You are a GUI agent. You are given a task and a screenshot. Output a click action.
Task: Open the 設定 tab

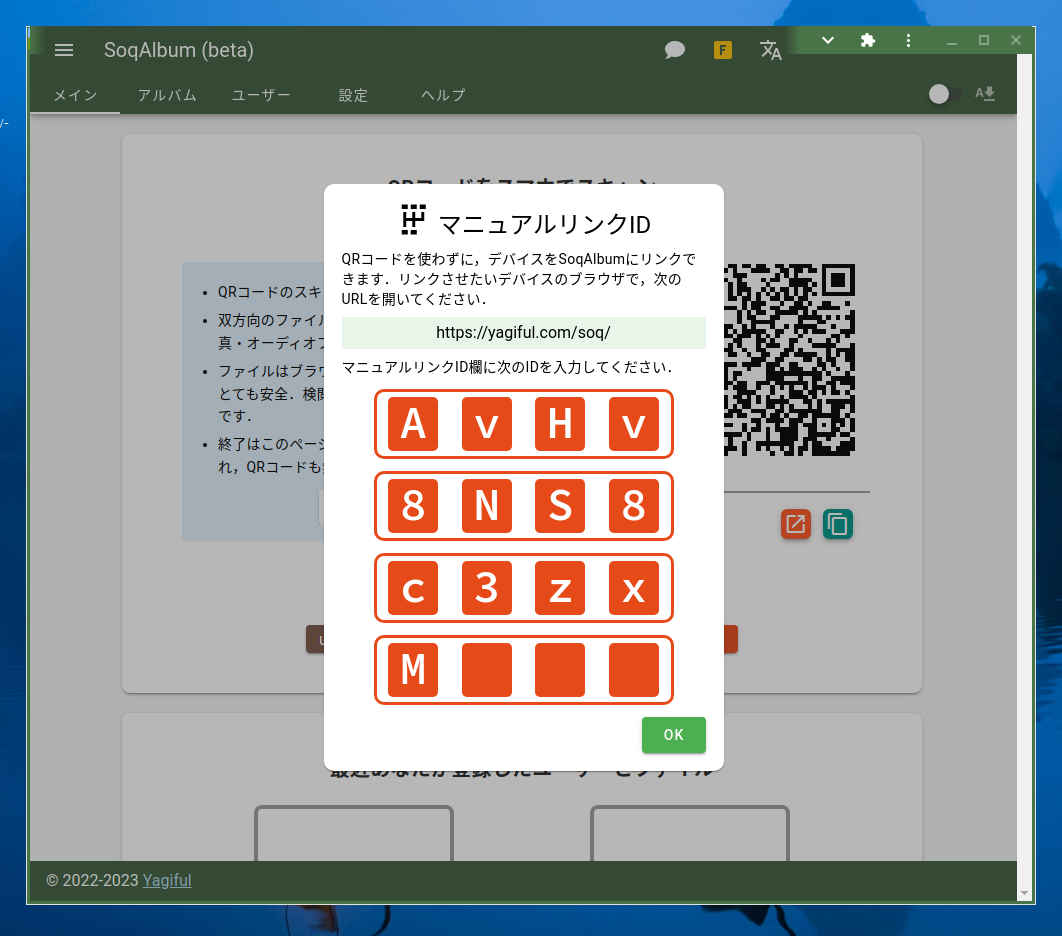352,95
